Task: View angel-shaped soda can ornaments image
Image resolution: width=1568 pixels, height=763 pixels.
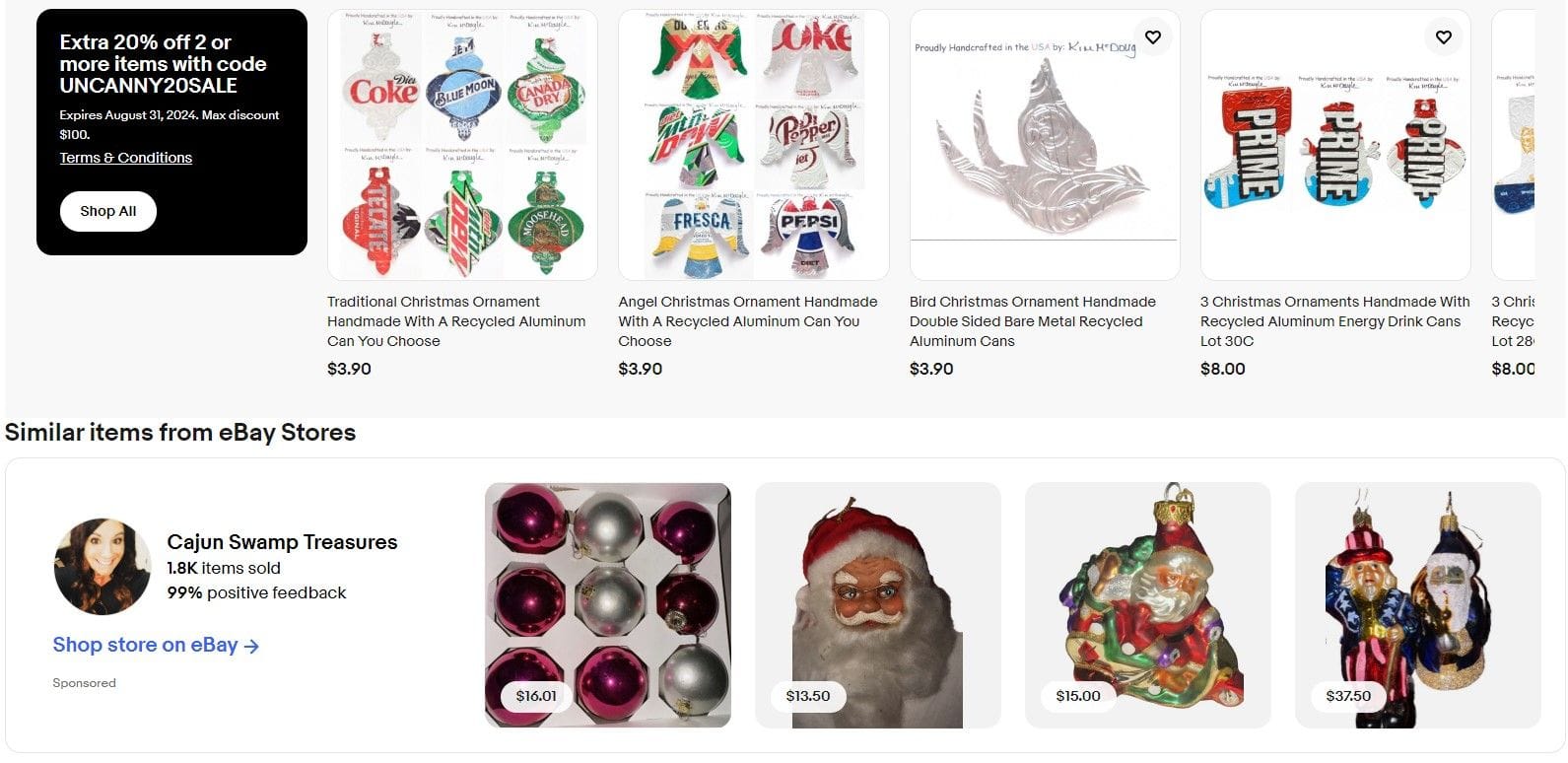Action: [x=754, y=145]
